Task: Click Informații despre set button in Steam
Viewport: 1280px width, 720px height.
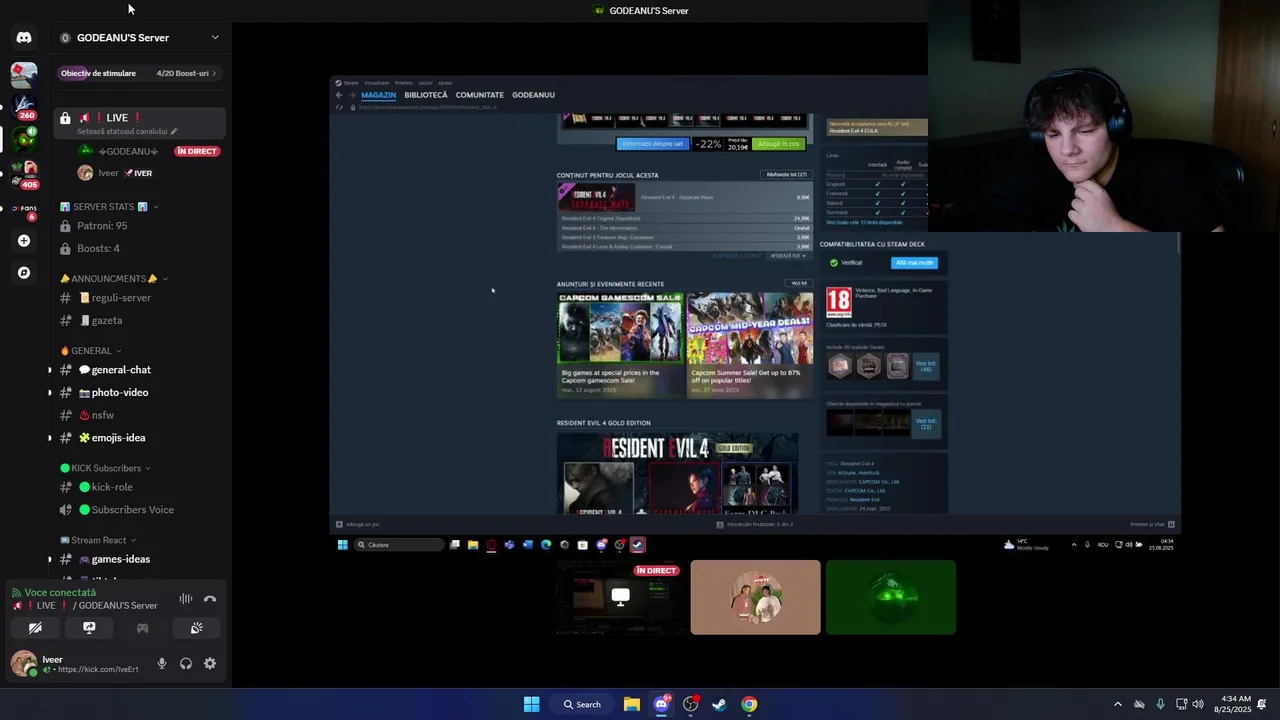Action: (x=653, y=144)
